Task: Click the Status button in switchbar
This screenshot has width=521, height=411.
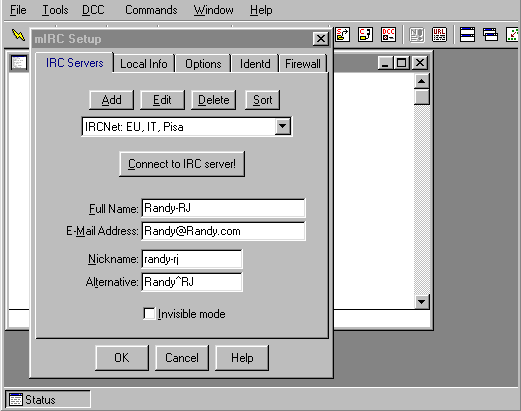Action: coord(48,399)
